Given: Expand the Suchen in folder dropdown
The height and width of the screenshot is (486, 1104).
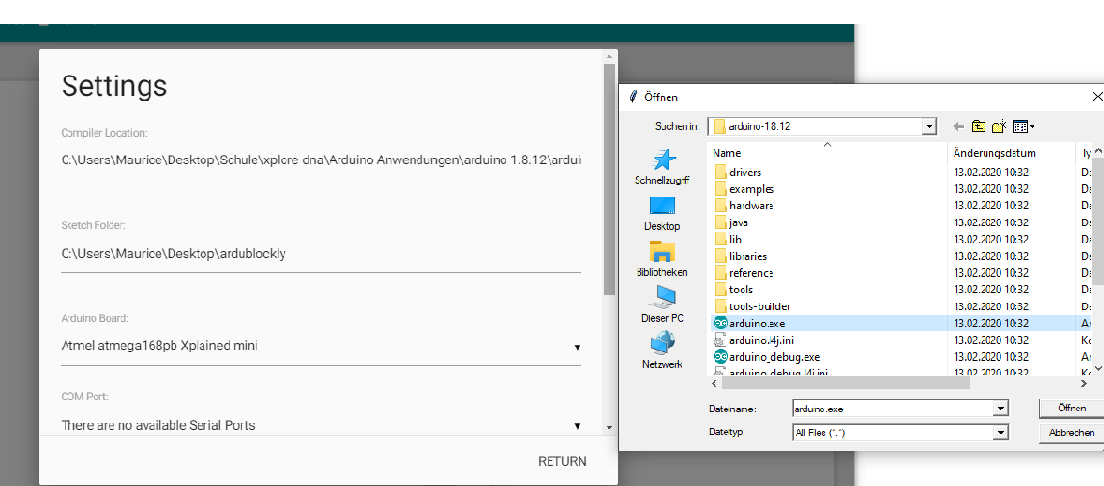Looking at the screenshot, I should click(929, 127).
